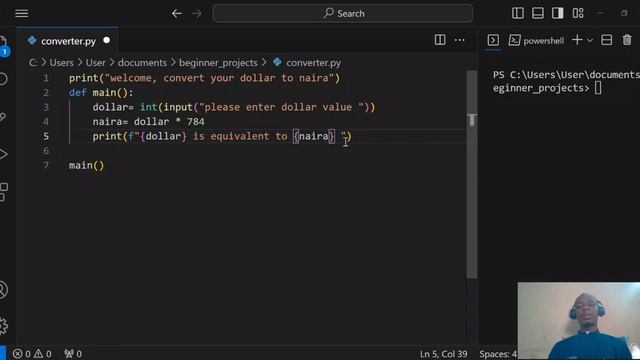Click the number 784 on line 4

tap(196, 122)
